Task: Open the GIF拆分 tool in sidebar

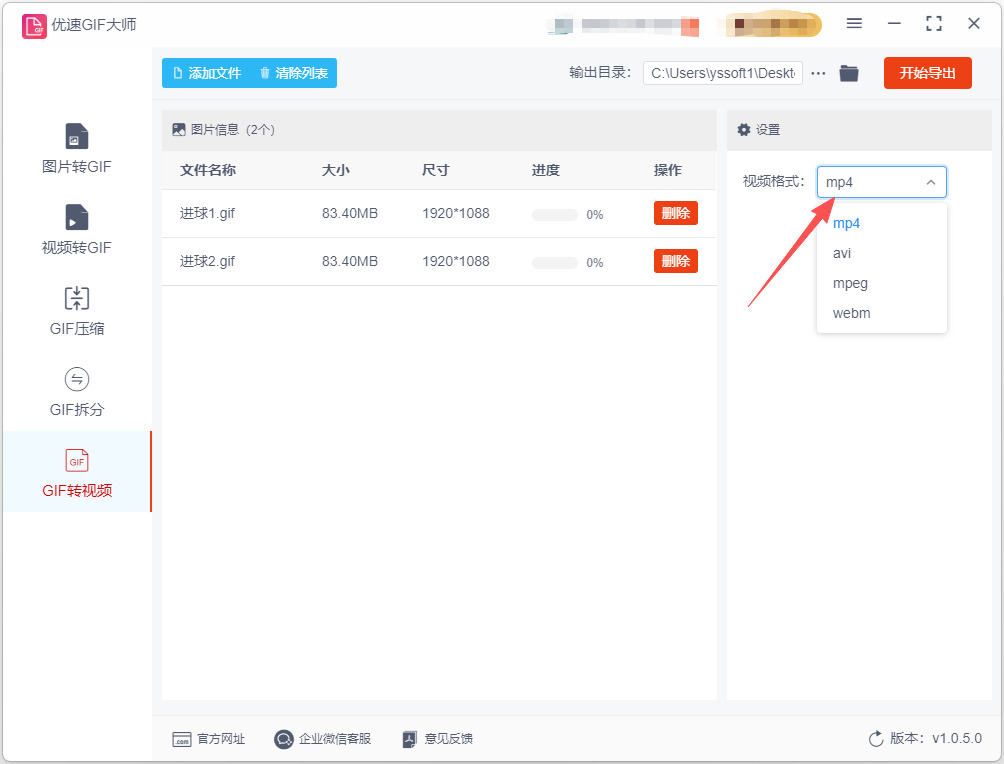Action: [x=77, y=392]
